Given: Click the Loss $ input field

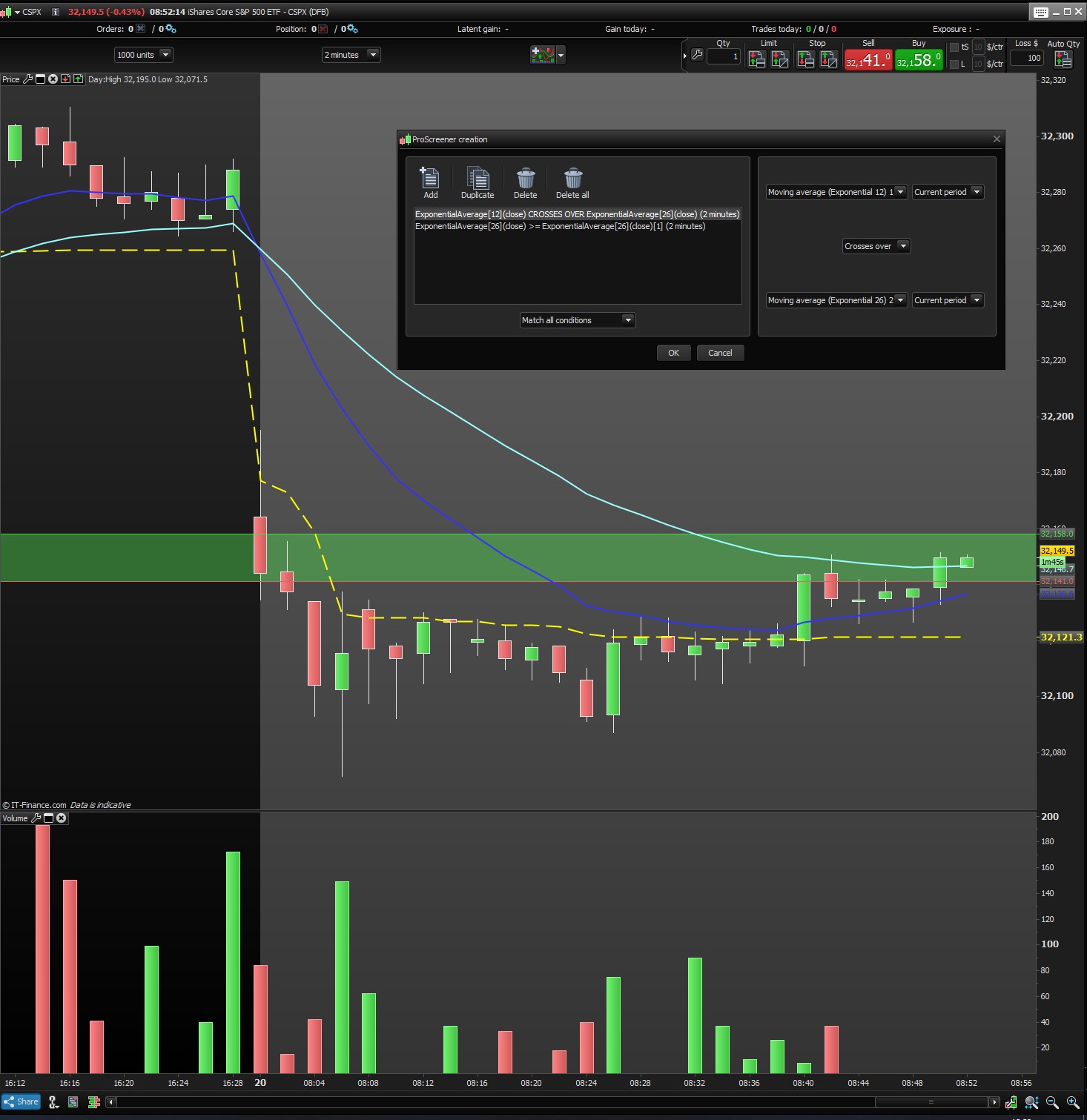Looking at the screenshot, I should coord(1026,58).
